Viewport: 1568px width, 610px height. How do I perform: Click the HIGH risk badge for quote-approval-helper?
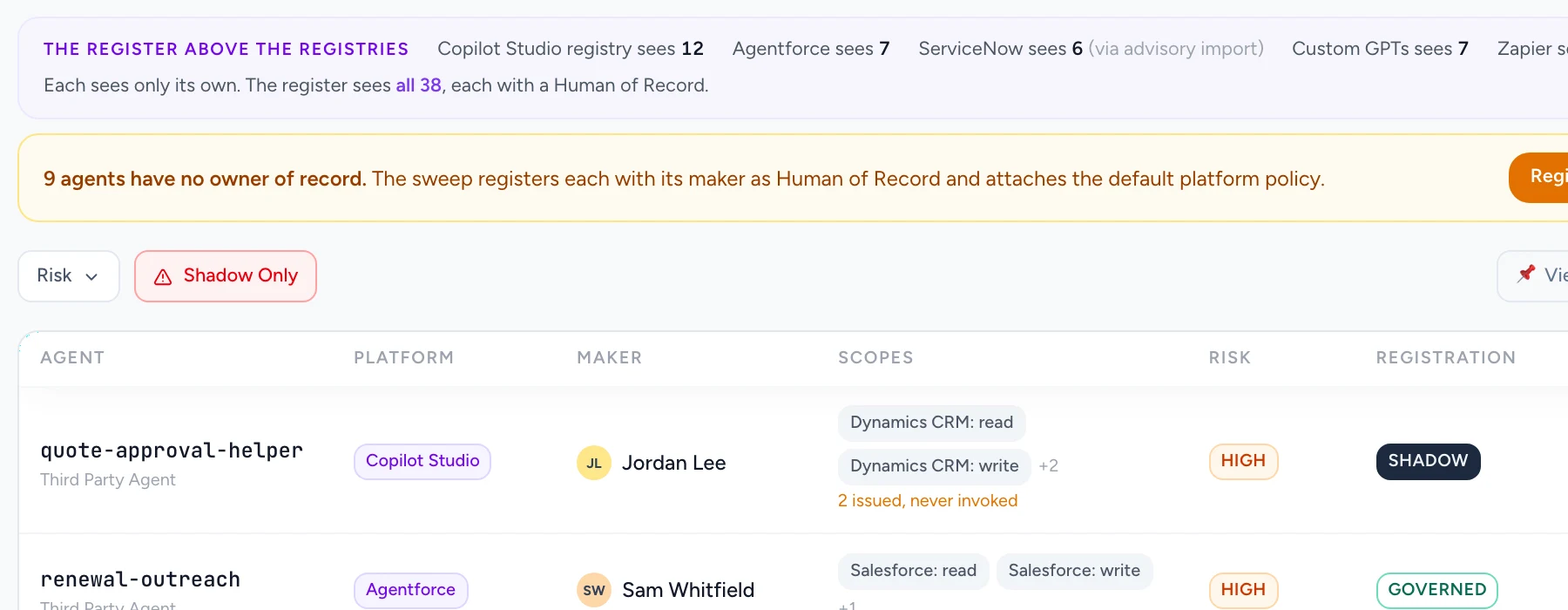[1243, 461]
